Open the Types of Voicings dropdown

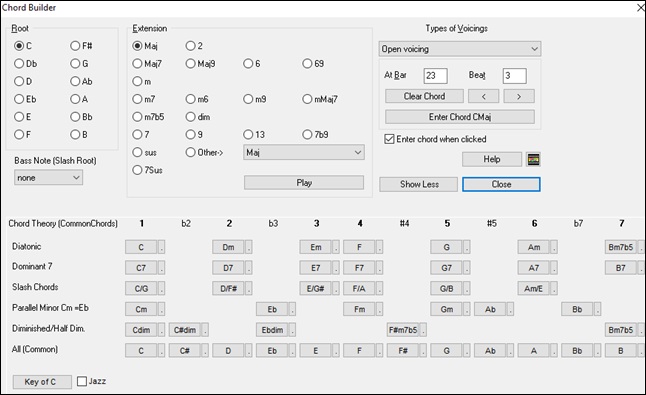460,49
